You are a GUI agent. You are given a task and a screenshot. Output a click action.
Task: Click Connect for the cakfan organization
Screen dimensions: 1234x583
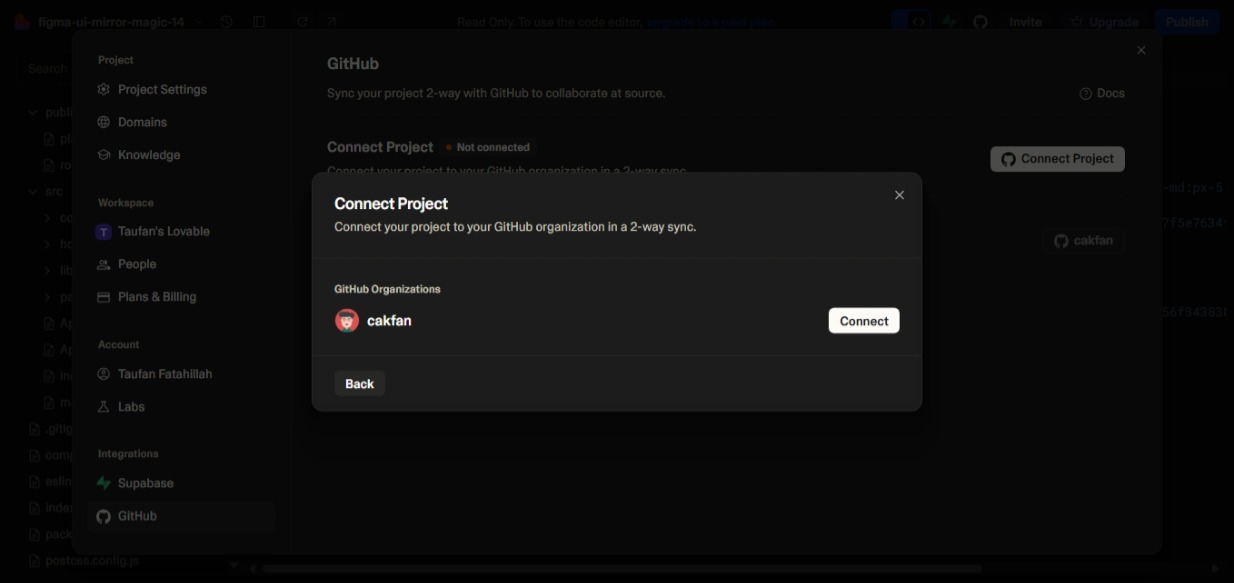(864, 321)
